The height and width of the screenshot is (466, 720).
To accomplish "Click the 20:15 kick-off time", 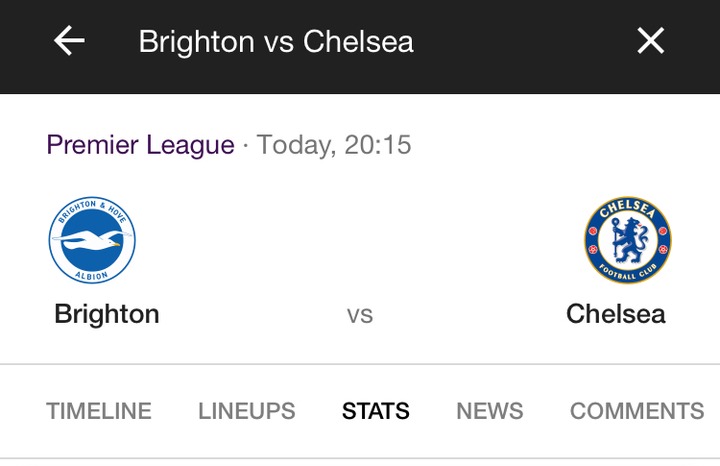I will coord(378,145).
